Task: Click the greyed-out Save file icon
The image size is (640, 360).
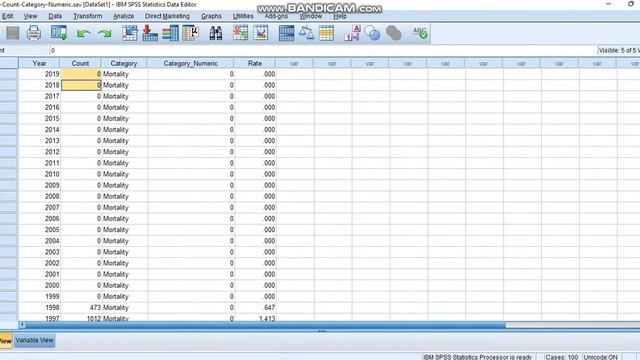Action: pos(13,33)
